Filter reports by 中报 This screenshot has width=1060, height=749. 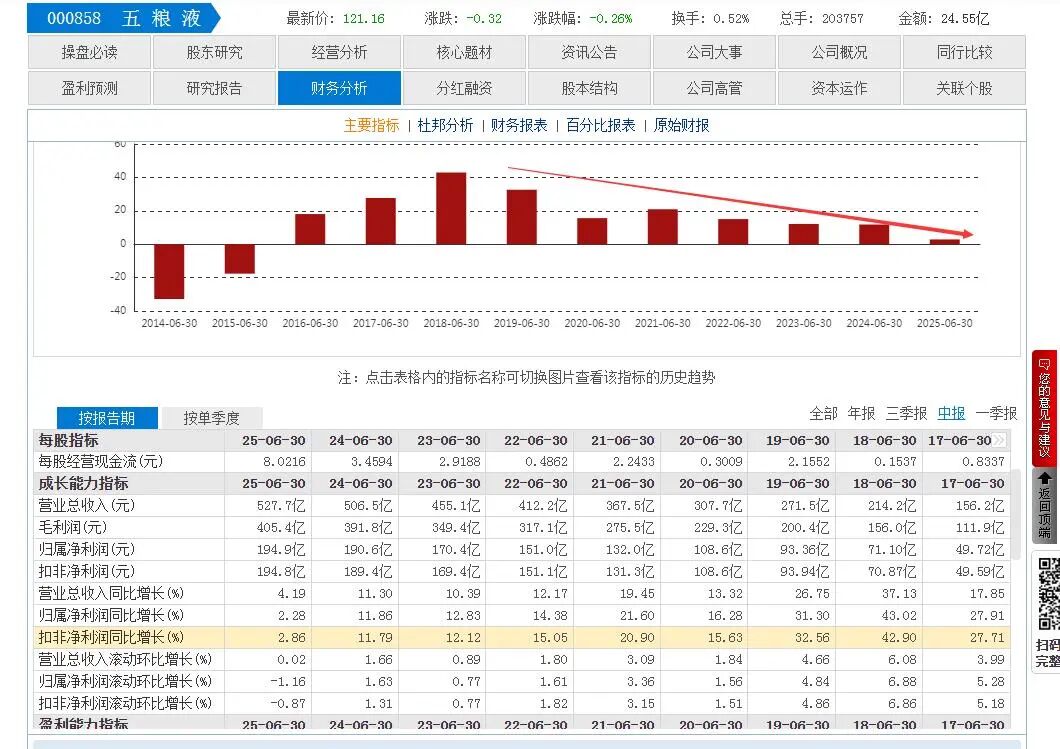click(951, 413)
